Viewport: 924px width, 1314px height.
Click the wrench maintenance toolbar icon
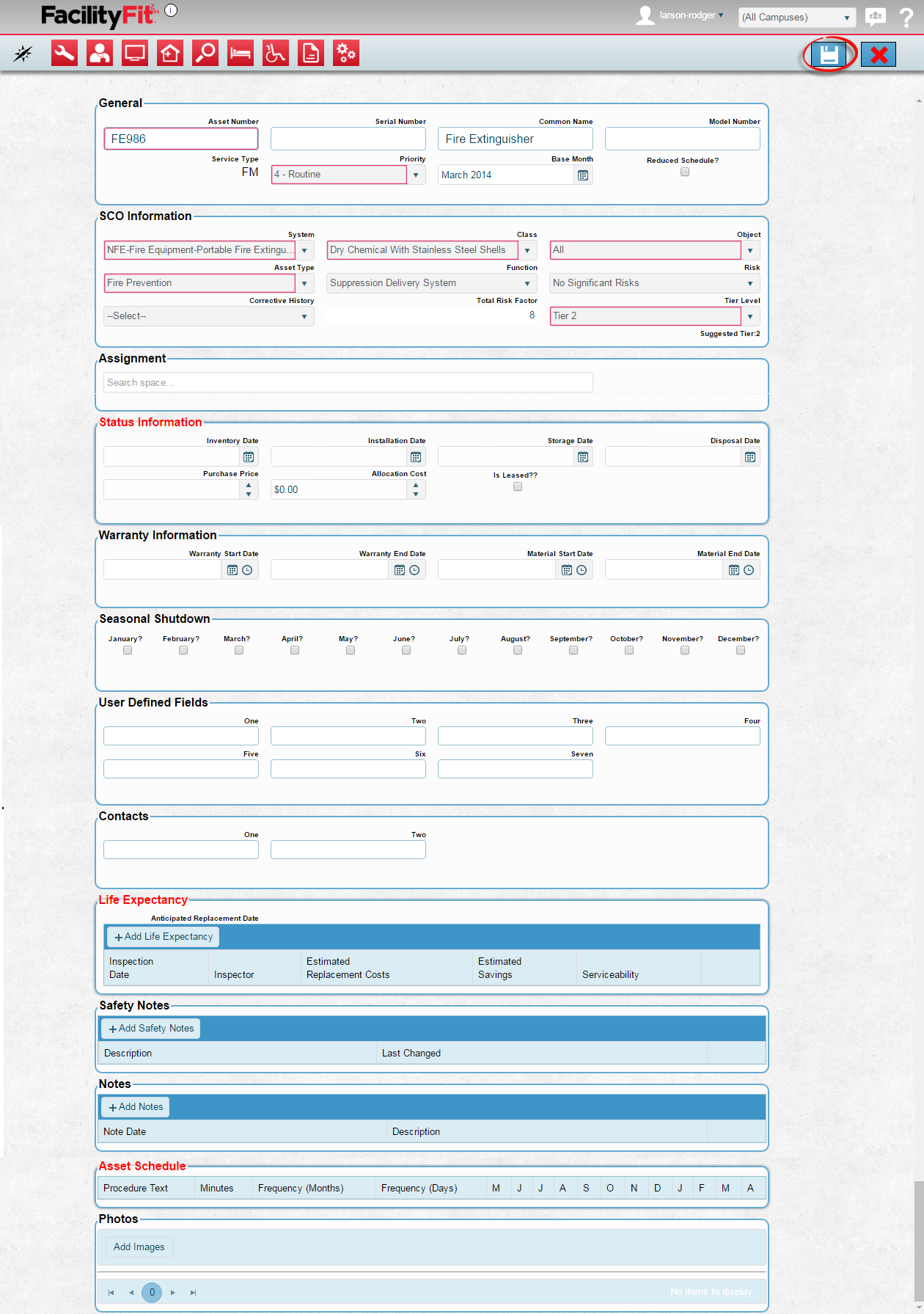(65, 54)
